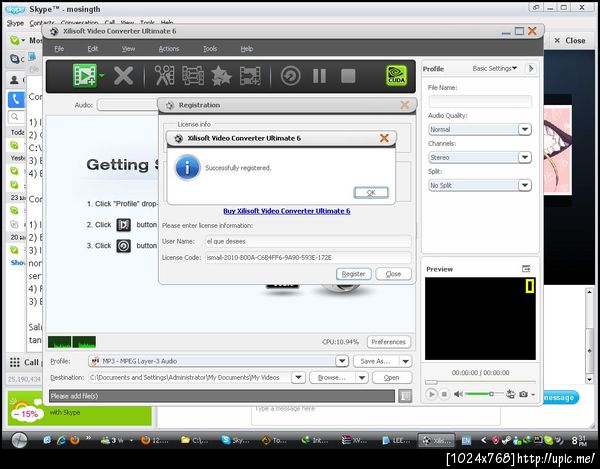
Task: Open the snapshot dropdown arrow
Action: tap(533, 394)
